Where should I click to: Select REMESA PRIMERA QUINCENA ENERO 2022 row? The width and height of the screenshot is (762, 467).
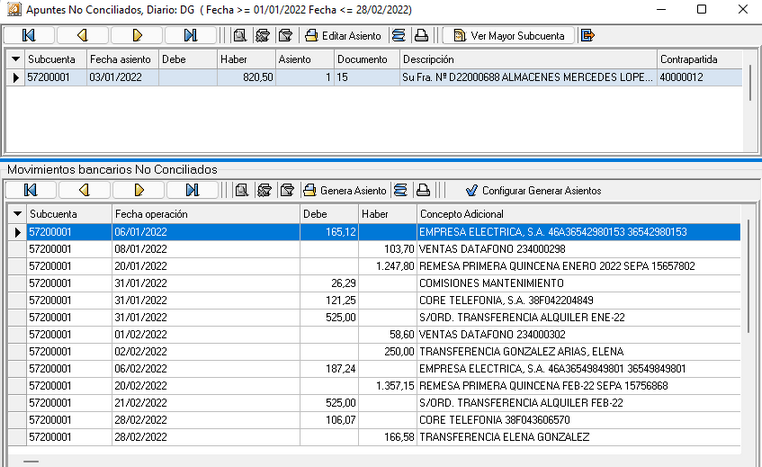click(x=374, y=266)
